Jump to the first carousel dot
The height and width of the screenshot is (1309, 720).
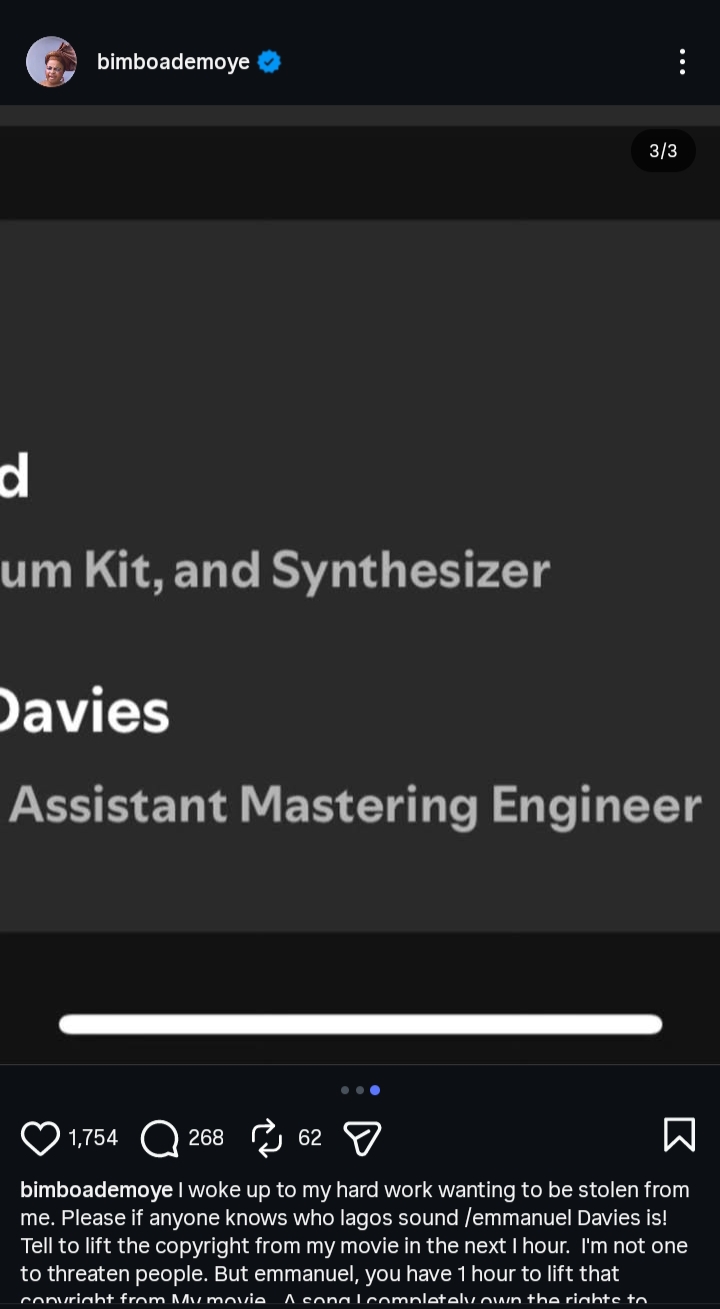345,1090
